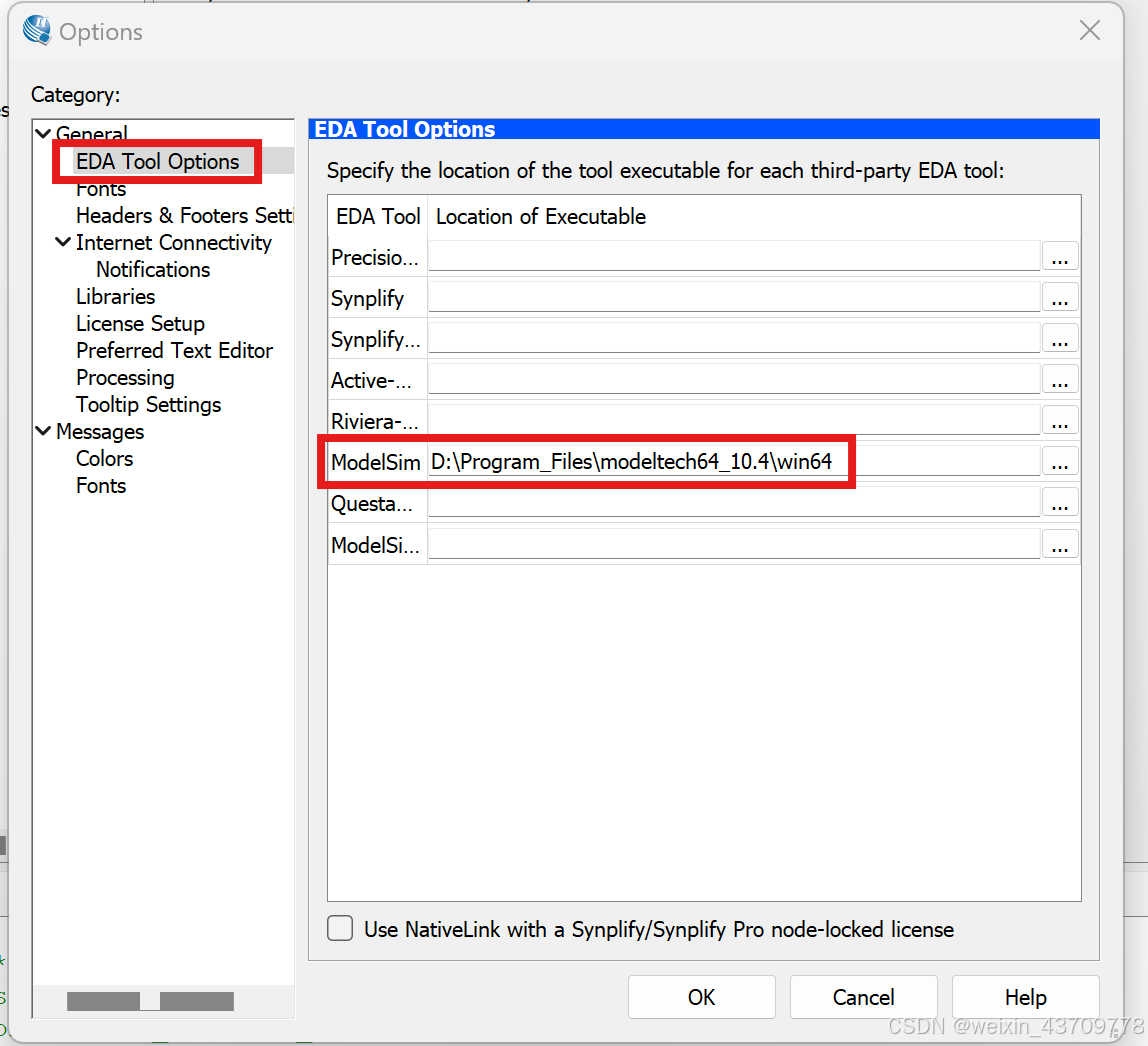Collapse the Internet Connectivity tree node

(x=64, y=242)
